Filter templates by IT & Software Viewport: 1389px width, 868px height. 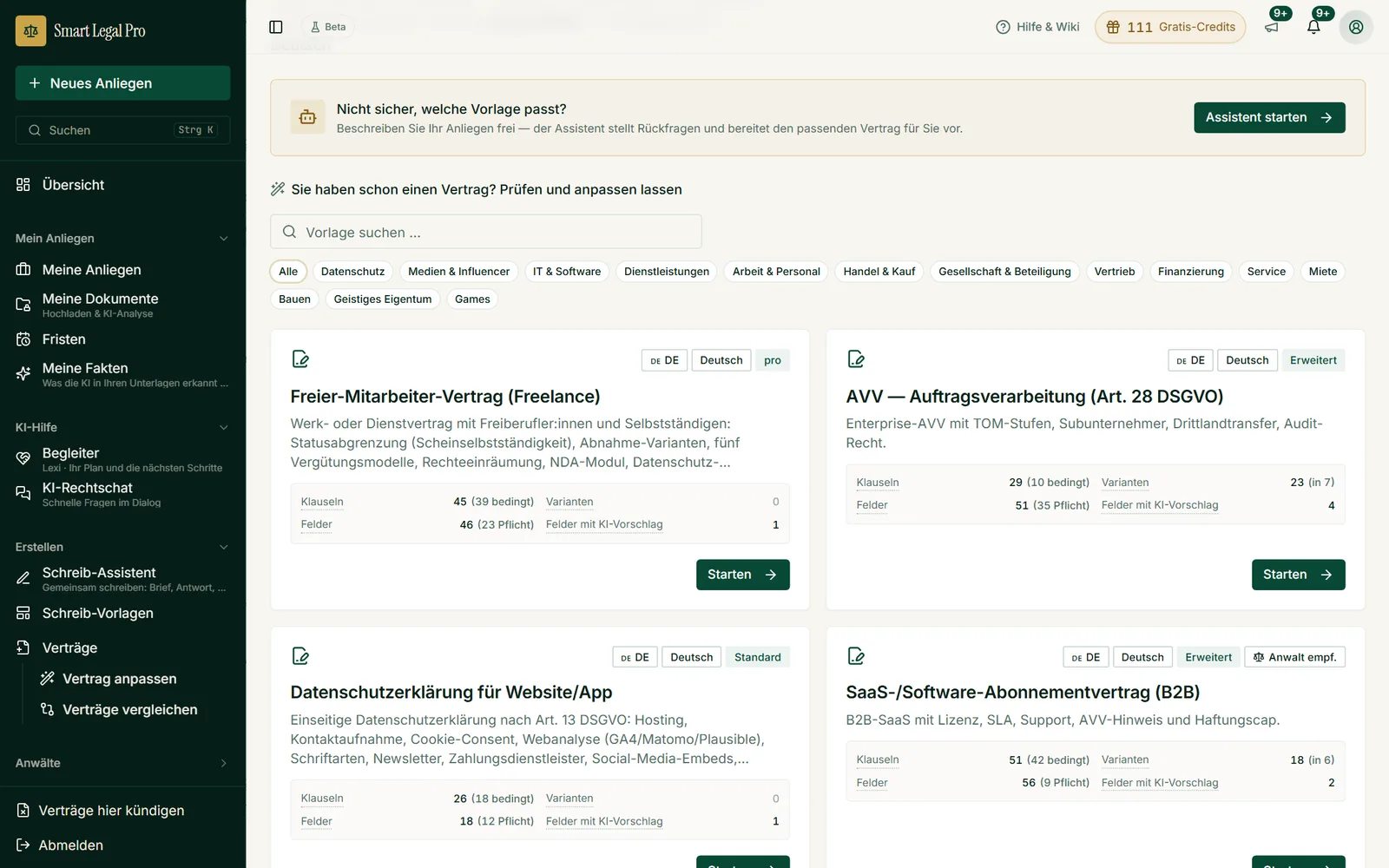(567, 272)
